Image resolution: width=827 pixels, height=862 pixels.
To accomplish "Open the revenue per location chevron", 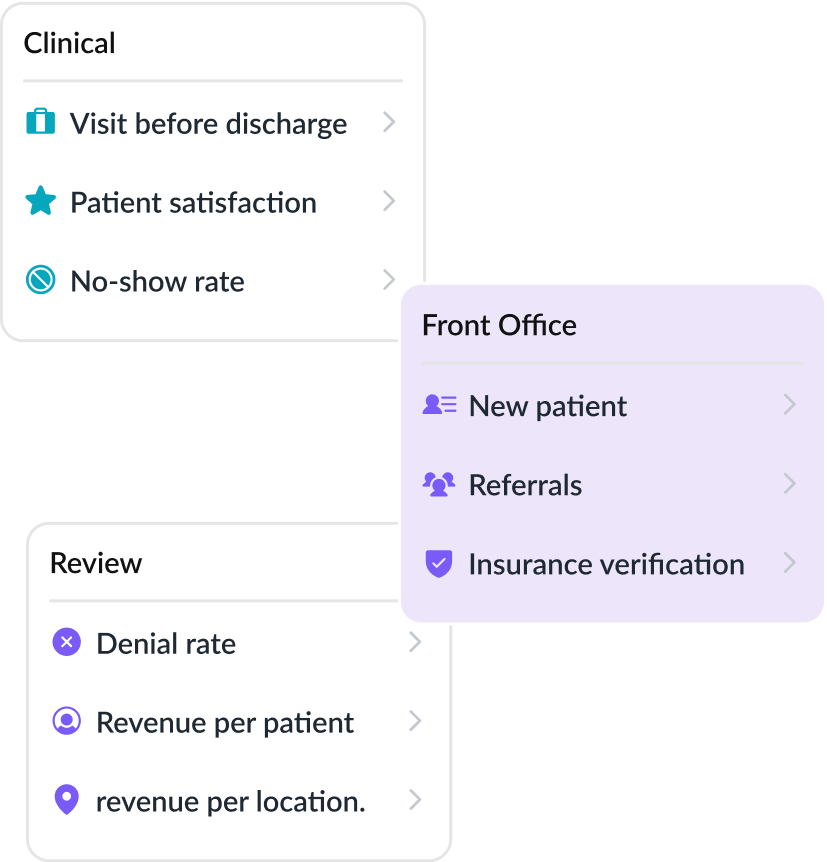I will [415, 800].
